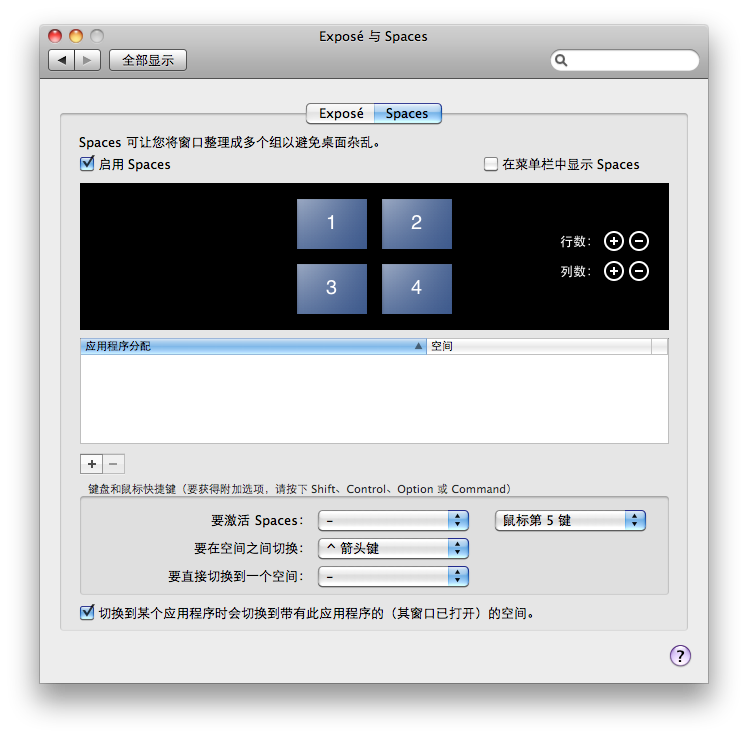Switch to the Exposé tab
The width and height of the screenshot is (748, 738).
tap(341, 114)
